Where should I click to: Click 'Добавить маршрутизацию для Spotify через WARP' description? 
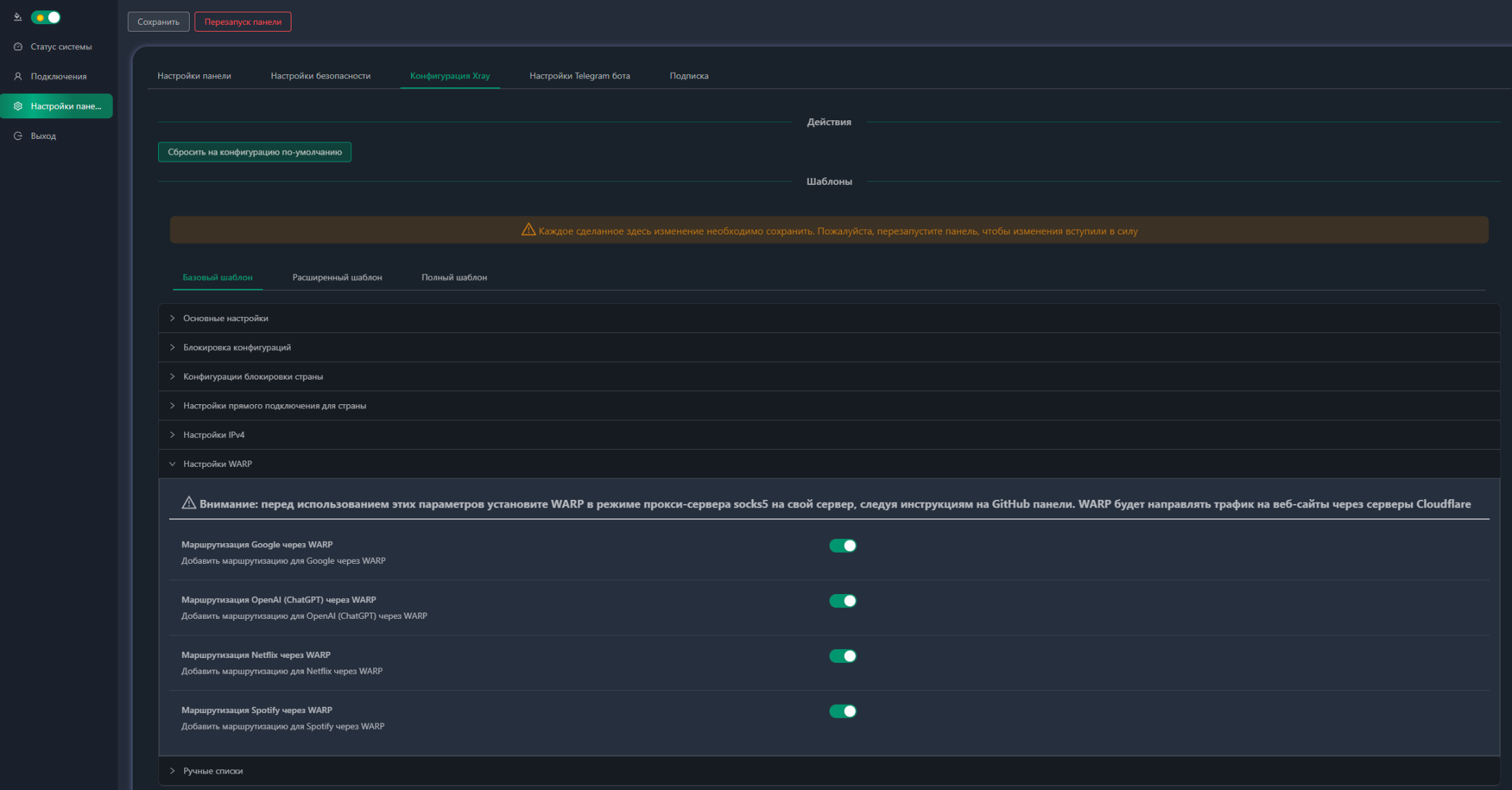point(283,726)
